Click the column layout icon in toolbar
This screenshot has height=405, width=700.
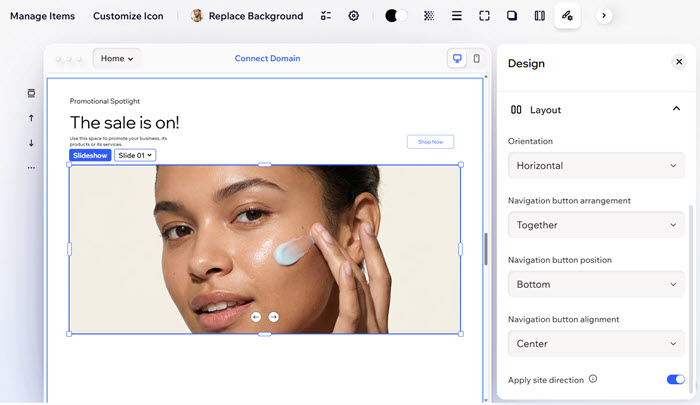coord(540,16)
